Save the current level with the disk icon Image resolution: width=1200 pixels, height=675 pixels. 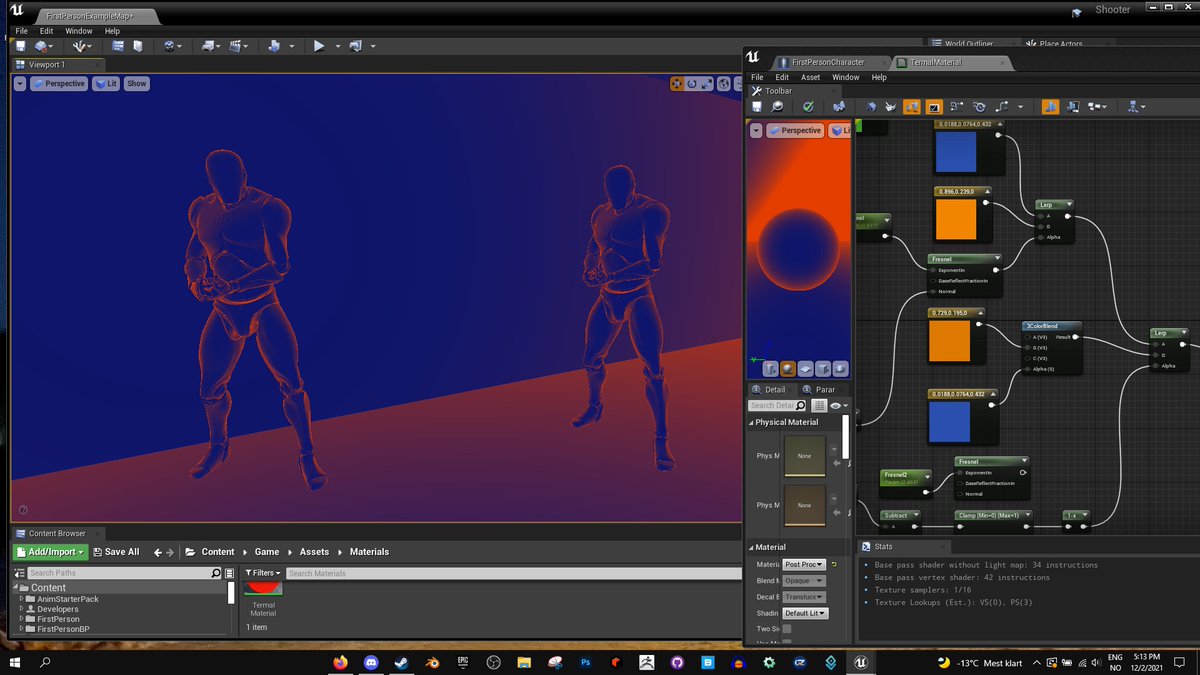[x=20, y=47]
